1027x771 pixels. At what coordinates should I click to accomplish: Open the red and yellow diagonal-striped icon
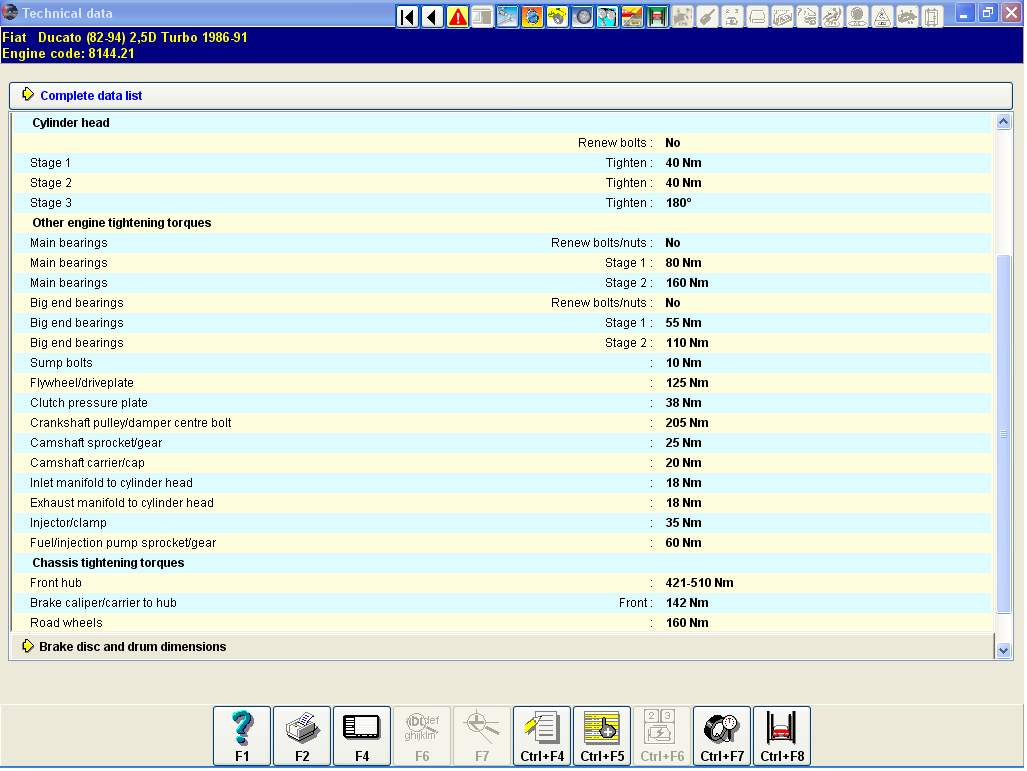tap(632, 16)
